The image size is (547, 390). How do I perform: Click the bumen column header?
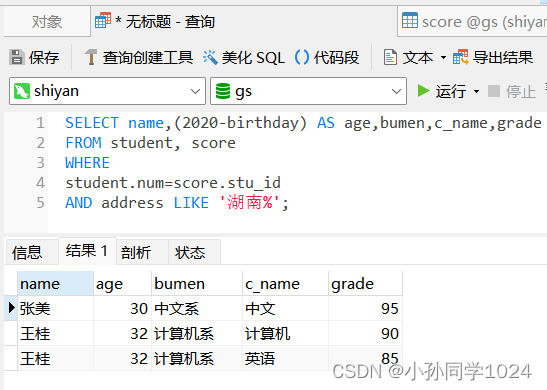[197, 284]
